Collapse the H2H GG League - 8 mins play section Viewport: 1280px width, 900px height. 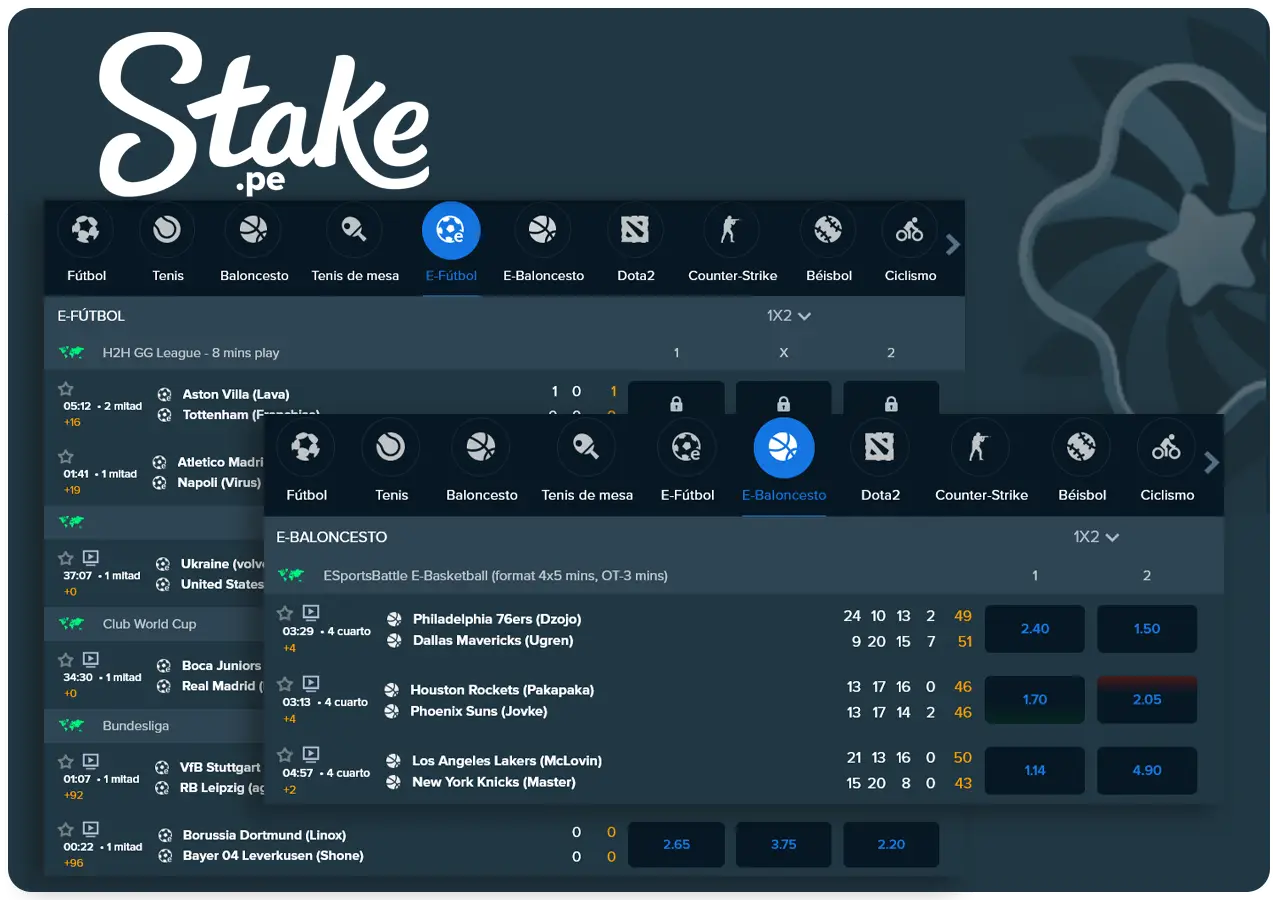coord(504,353)
